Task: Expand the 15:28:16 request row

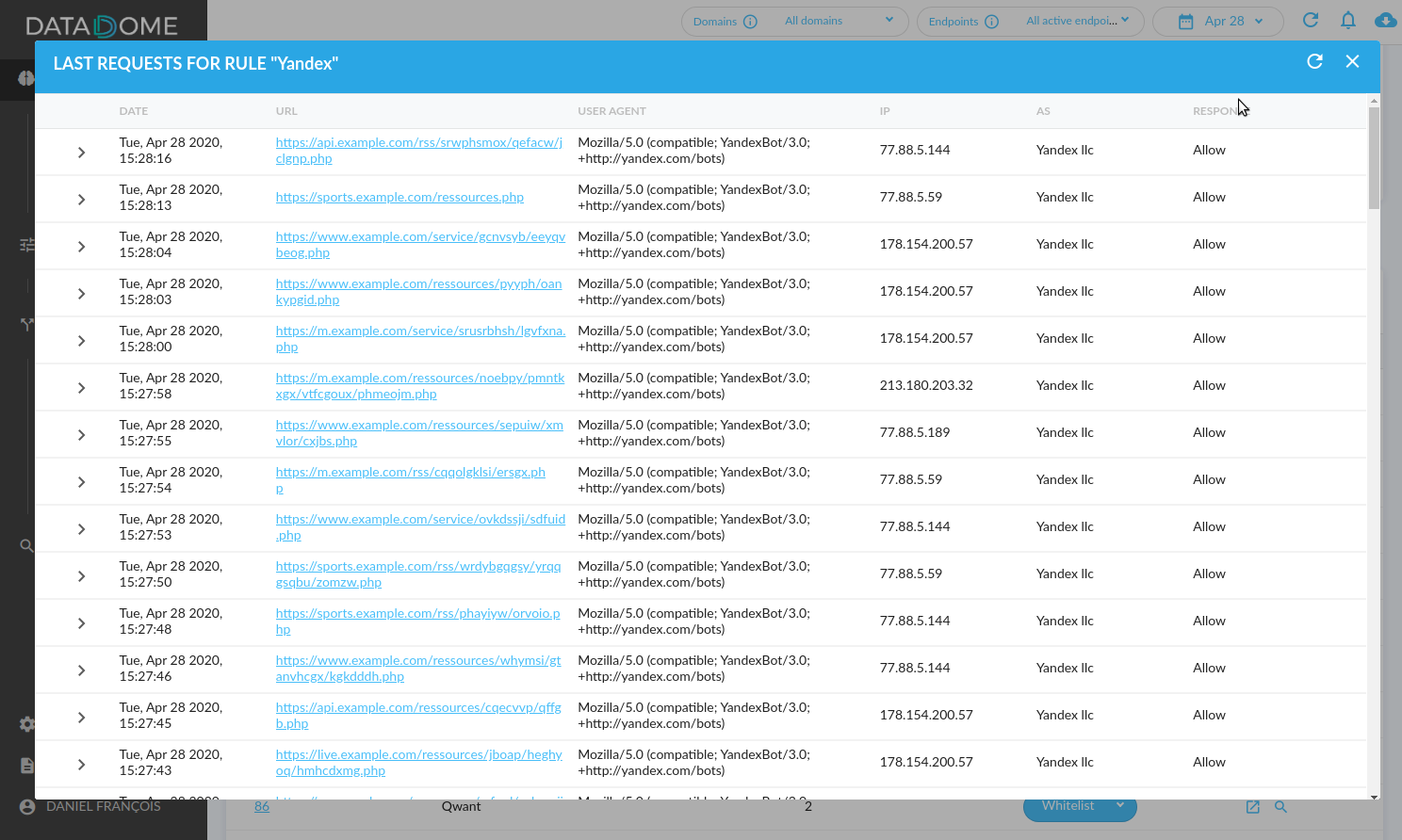Action: coord(82,153)
